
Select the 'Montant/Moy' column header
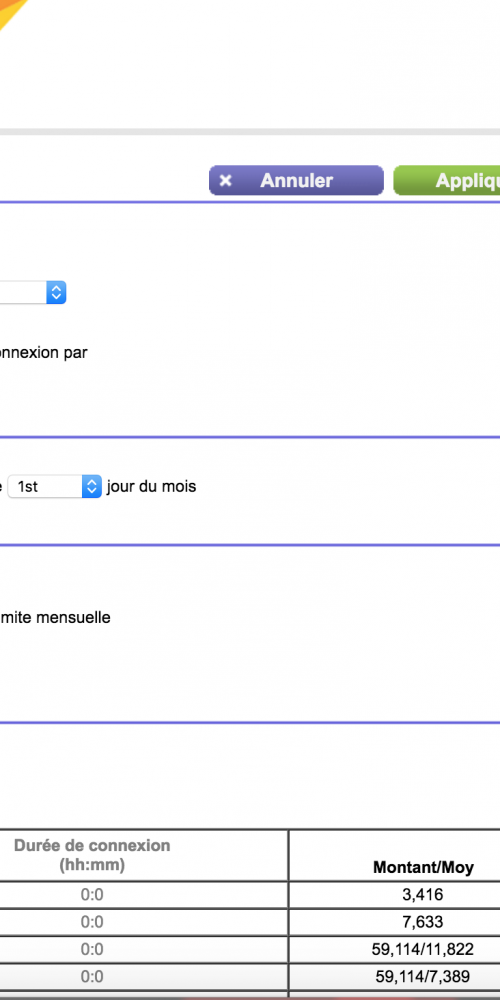click(x=423, y=867)
